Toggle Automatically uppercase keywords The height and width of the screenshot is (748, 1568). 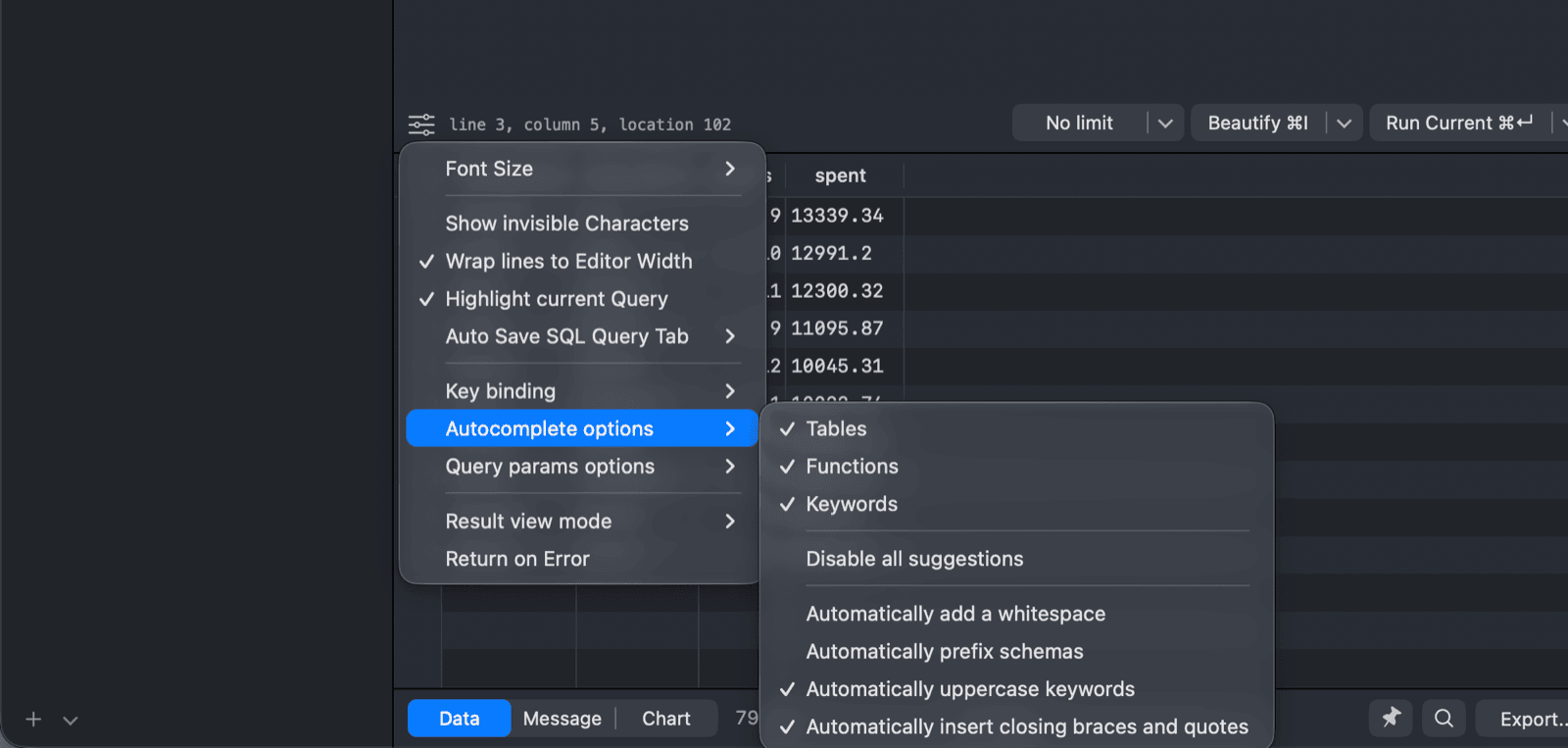click(1017, 689)
